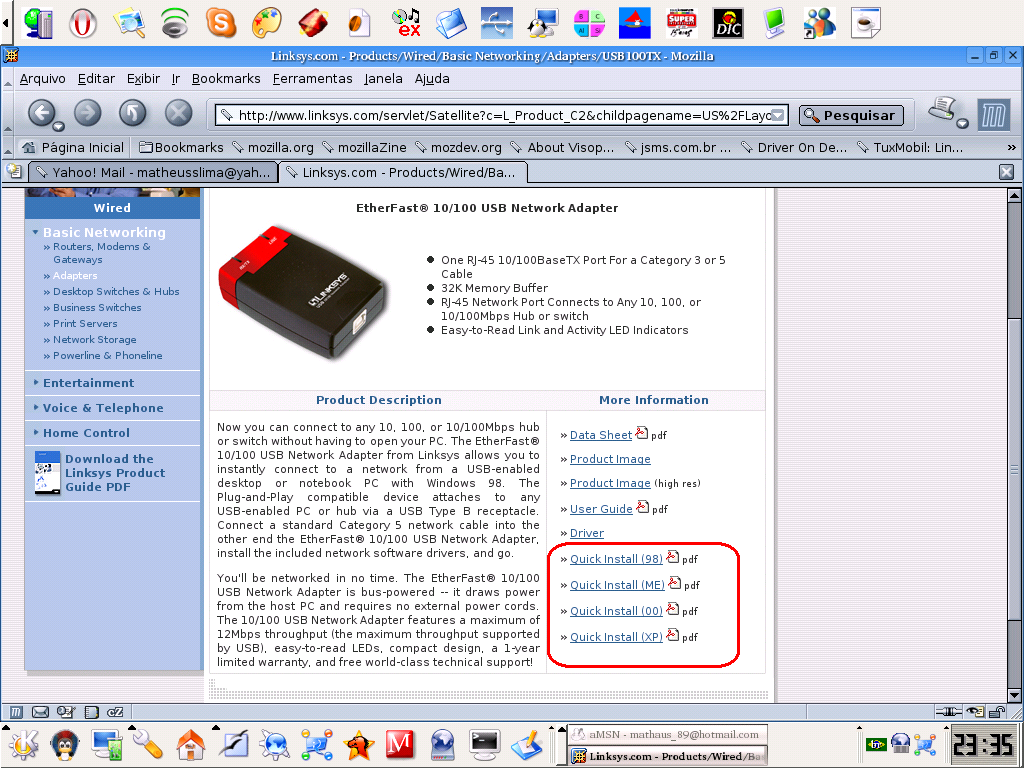Click the Pesquisar search button
Screen dimensions: 1024x768
852,115
